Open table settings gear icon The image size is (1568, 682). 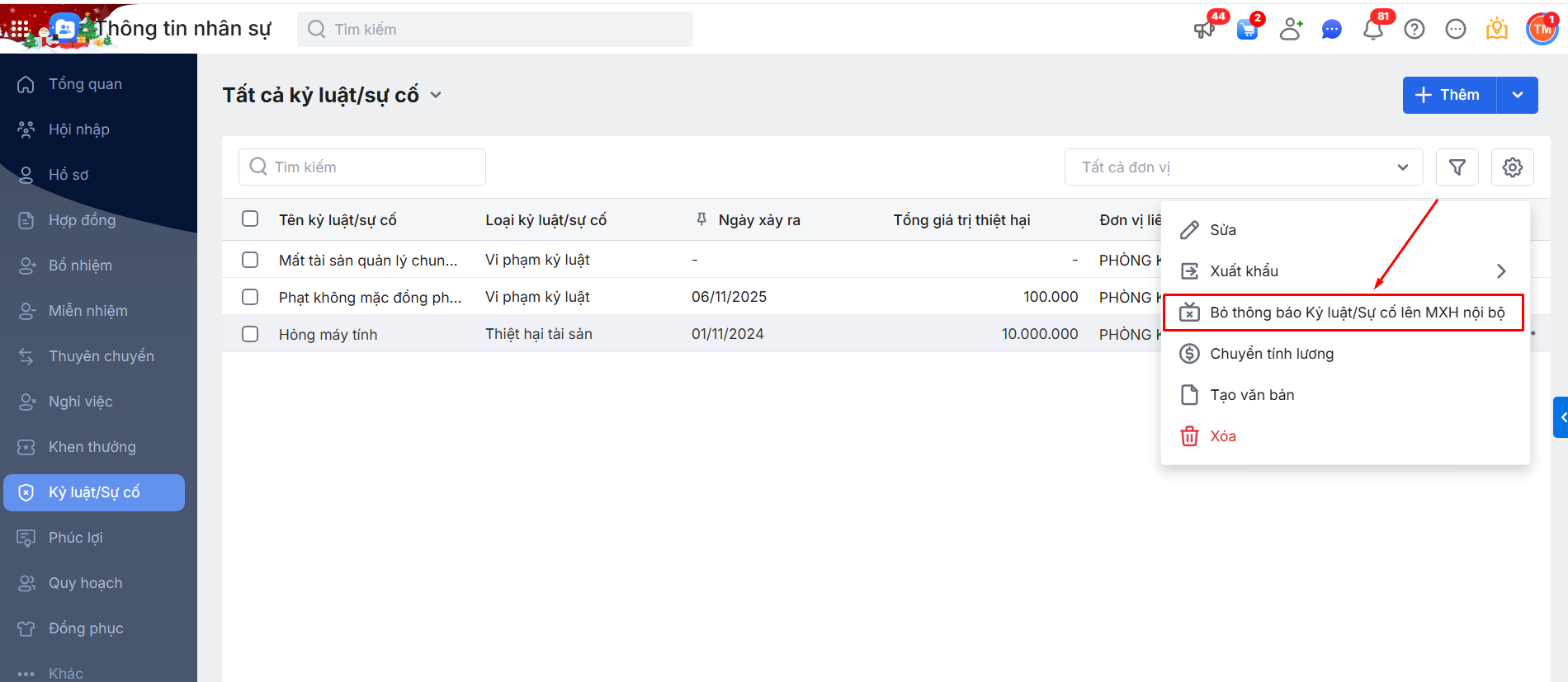(x=1512, y=167)
